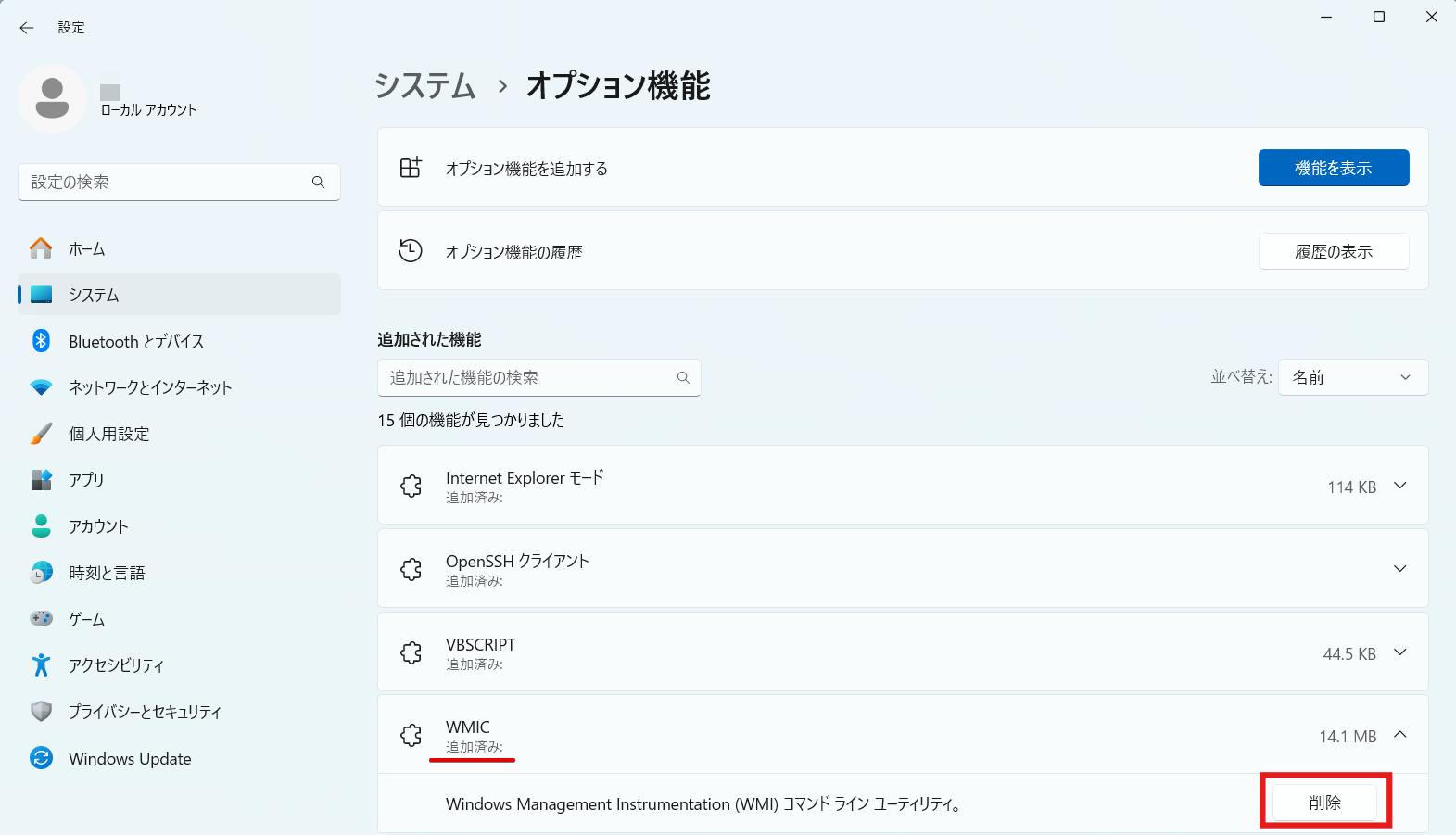Open the 並べ替え 名前 dropdown
The image size is (1456, 835).
[1353, 377]
